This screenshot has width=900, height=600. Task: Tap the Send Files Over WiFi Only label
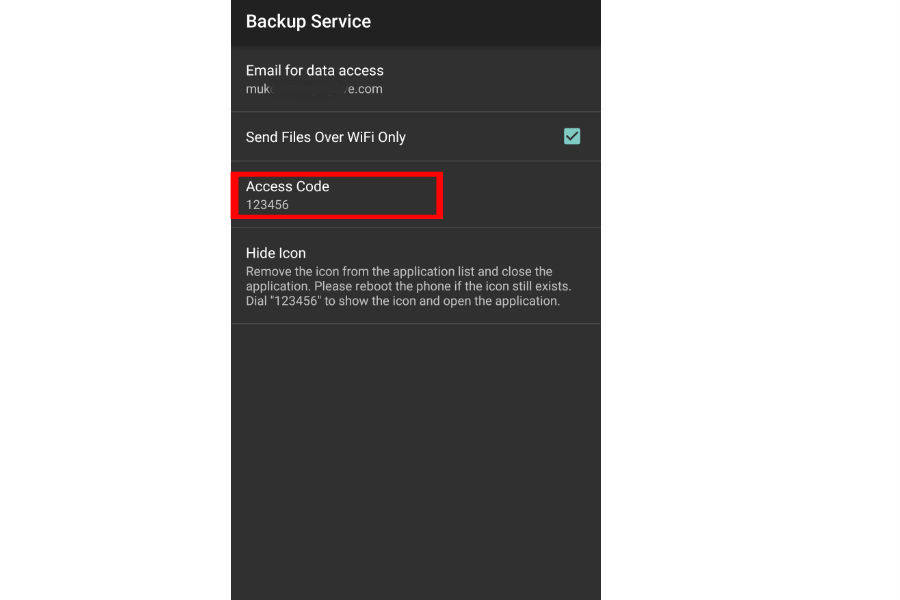point(326,137)
